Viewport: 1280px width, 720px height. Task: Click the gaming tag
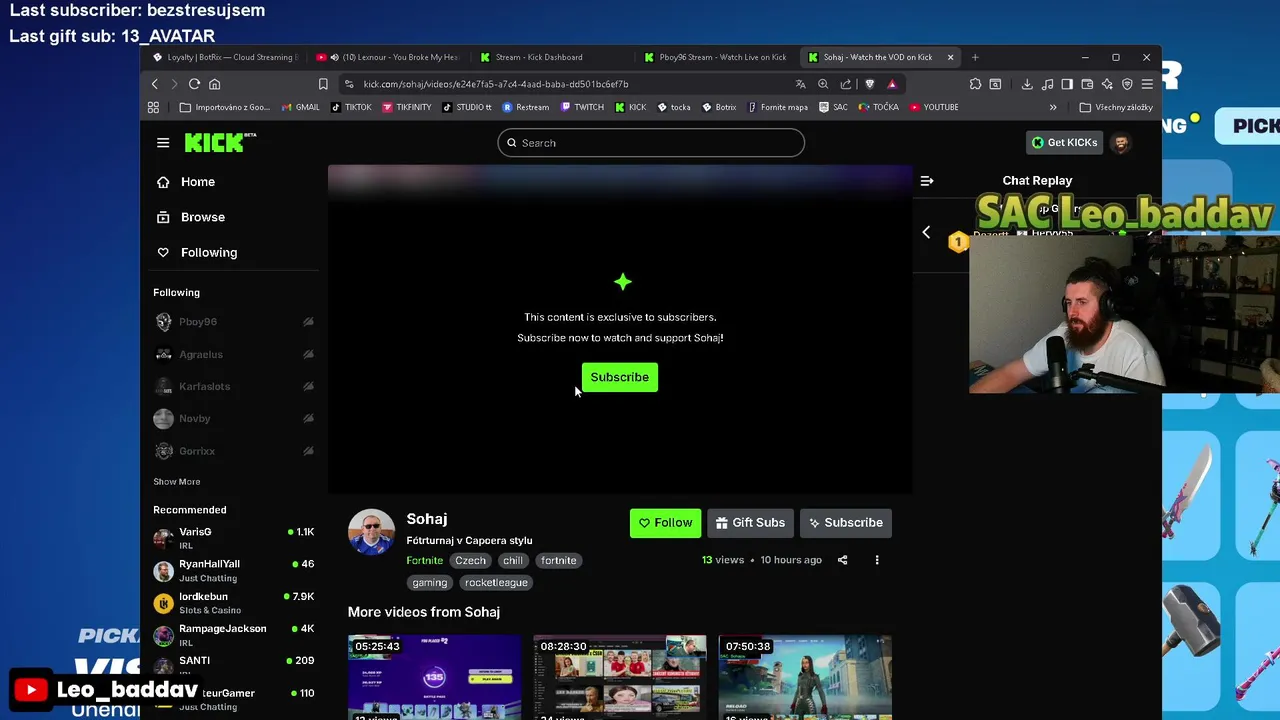[x=430, y=583]
